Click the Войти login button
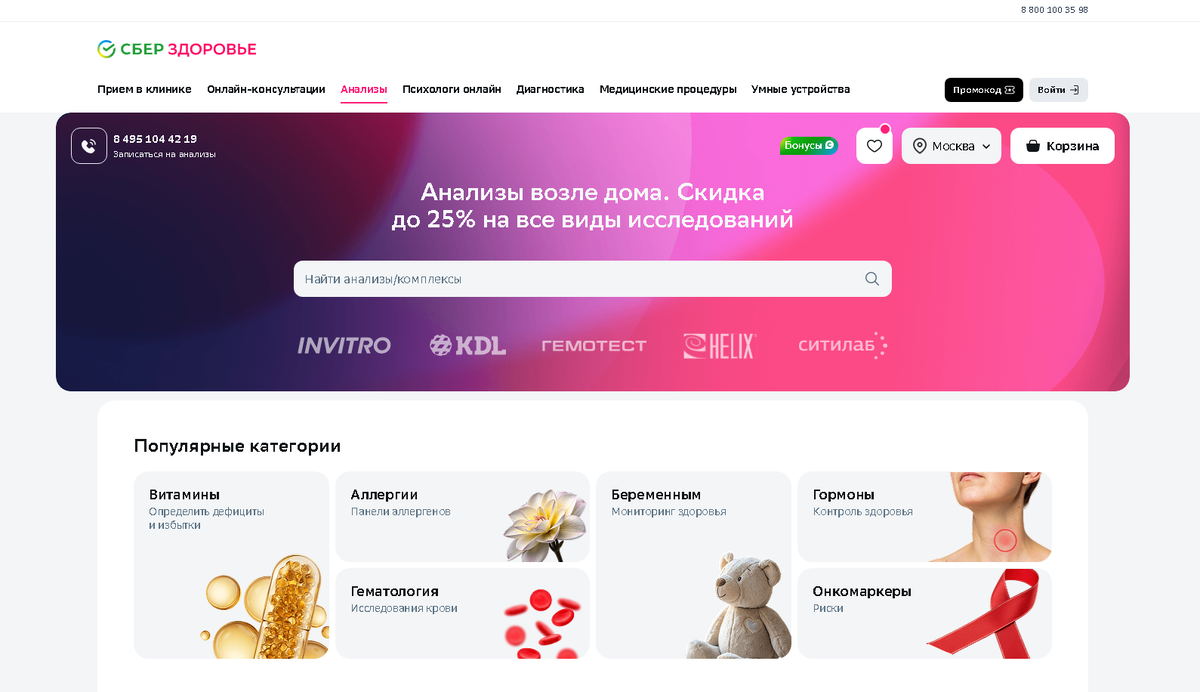 (1058, 90)
